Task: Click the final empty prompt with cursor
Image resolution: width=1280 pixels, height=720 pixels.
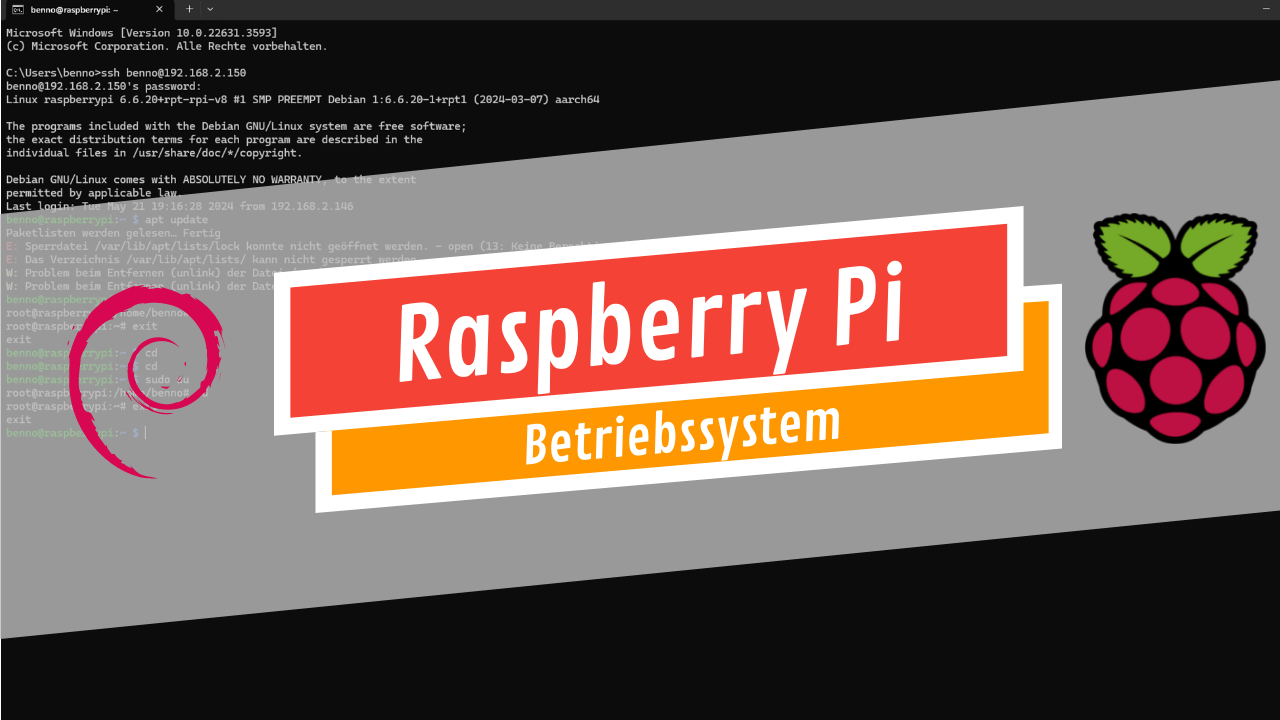Action: pyautogui.click(x=76, y=433)
